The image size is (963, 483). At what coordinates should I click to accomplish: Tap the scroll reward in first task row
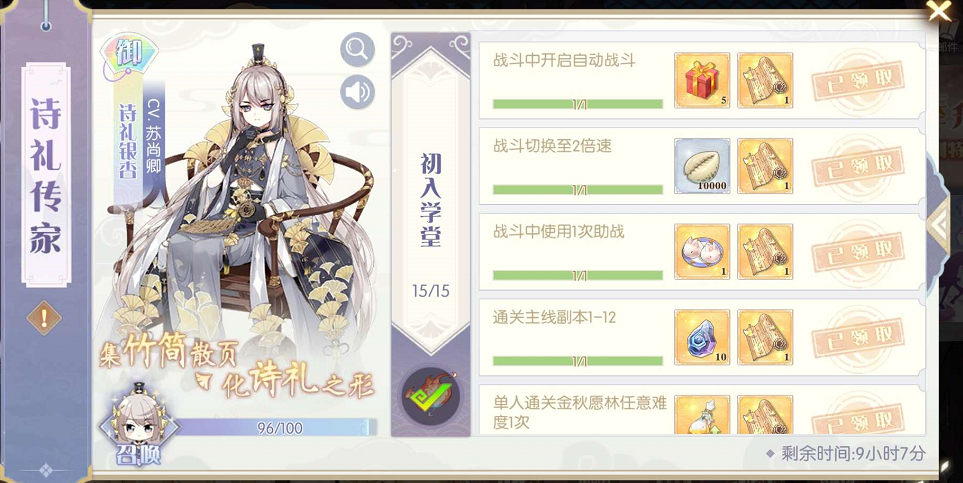click(x=765, y=80)
